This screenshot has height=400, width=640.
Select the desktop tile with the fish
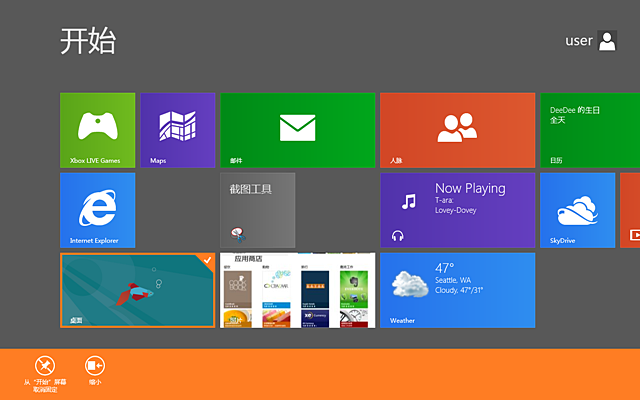point(138,290)
